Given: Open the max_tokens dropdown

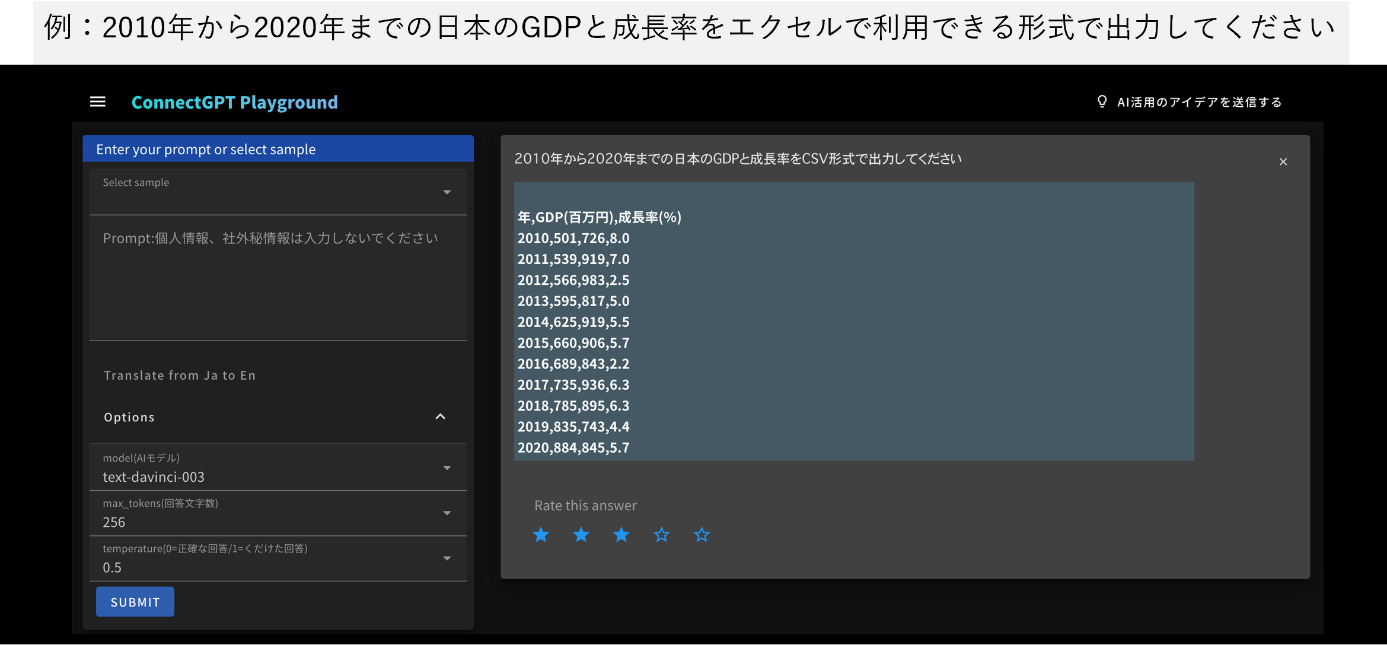Looking at the screenshot, I should [445, 512].
